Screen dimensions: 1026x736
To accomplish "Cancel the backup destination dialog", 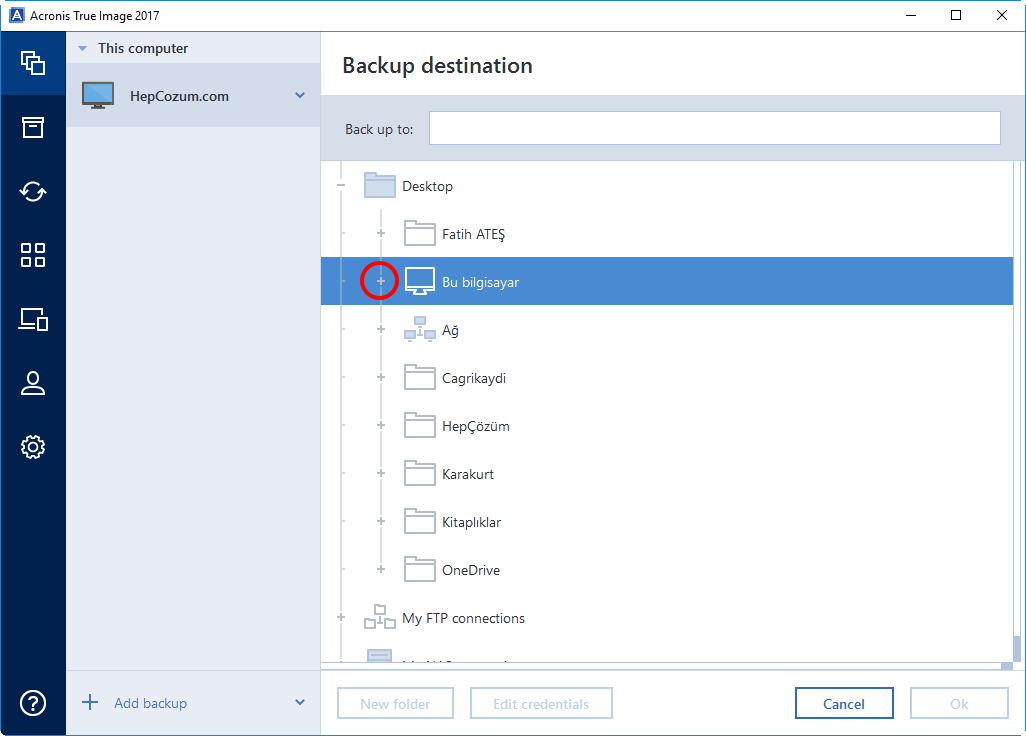I will click(x=844, y=703).
